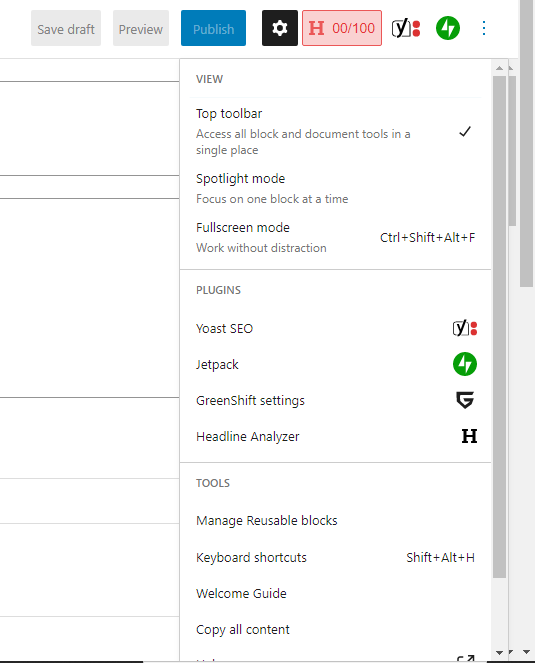Open Headline Analyzer plugin entry
535x663 pixels.
coord(336,436)
